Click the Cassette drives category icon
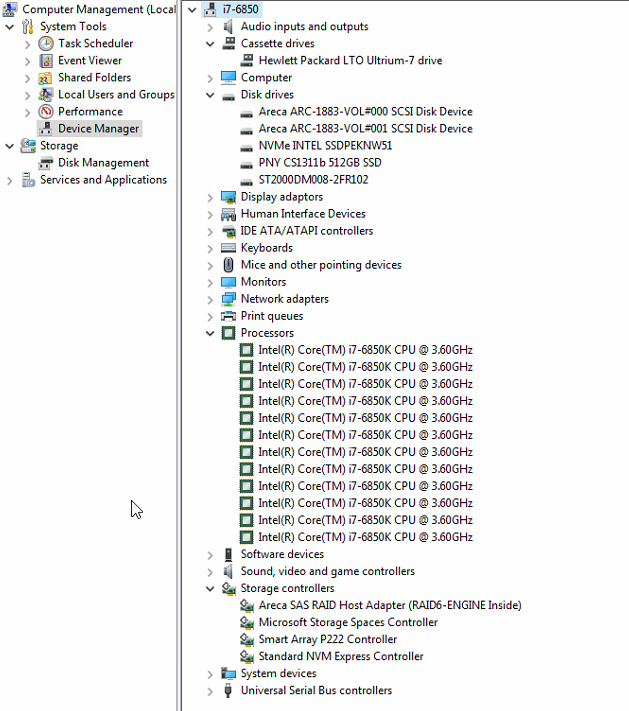The width and height of the screenshot is (629, 711). click(x=229, y=44)
